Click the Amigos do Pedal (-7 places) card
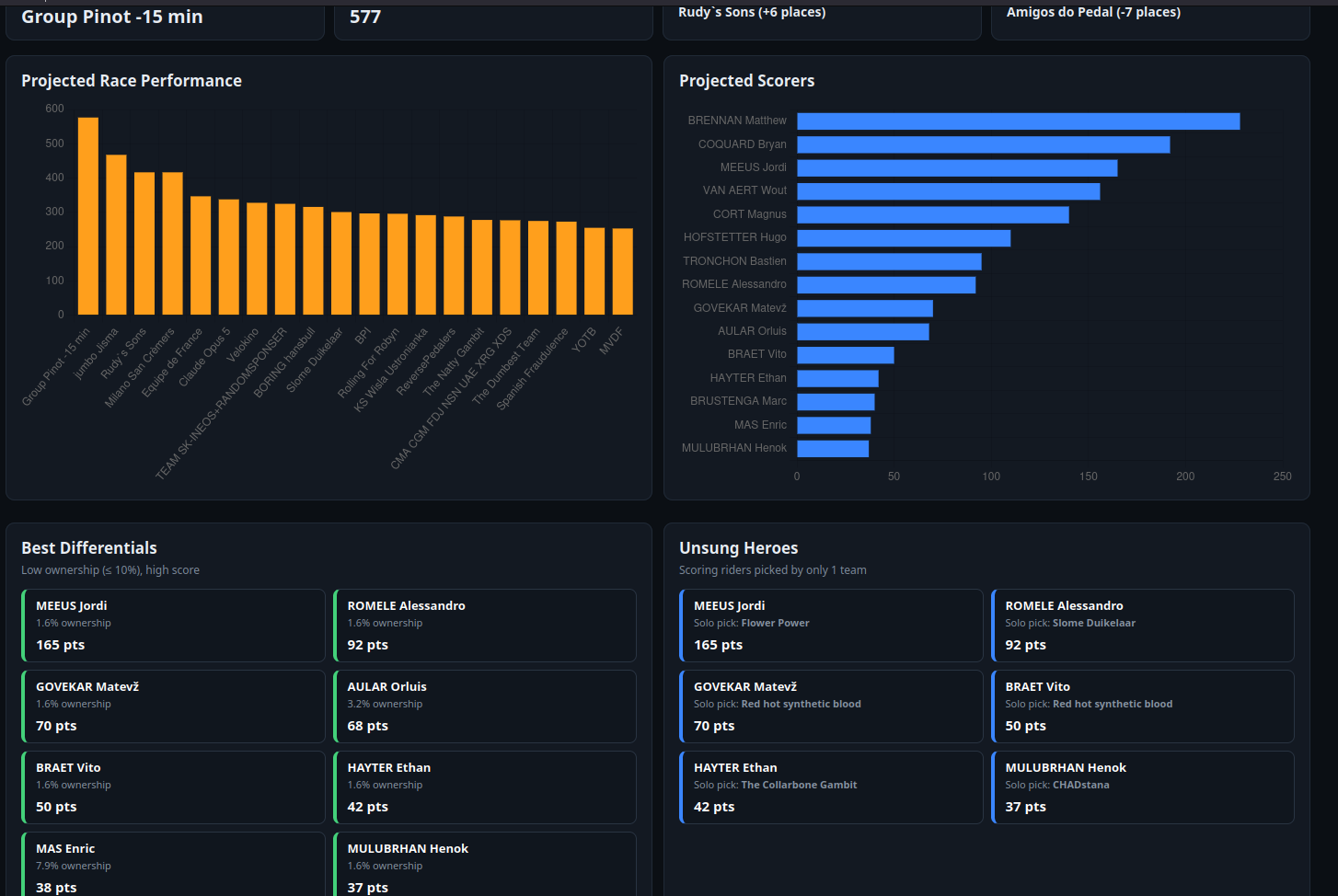The width and height of the screenshot is (1338, 896). coord(1150,20)
